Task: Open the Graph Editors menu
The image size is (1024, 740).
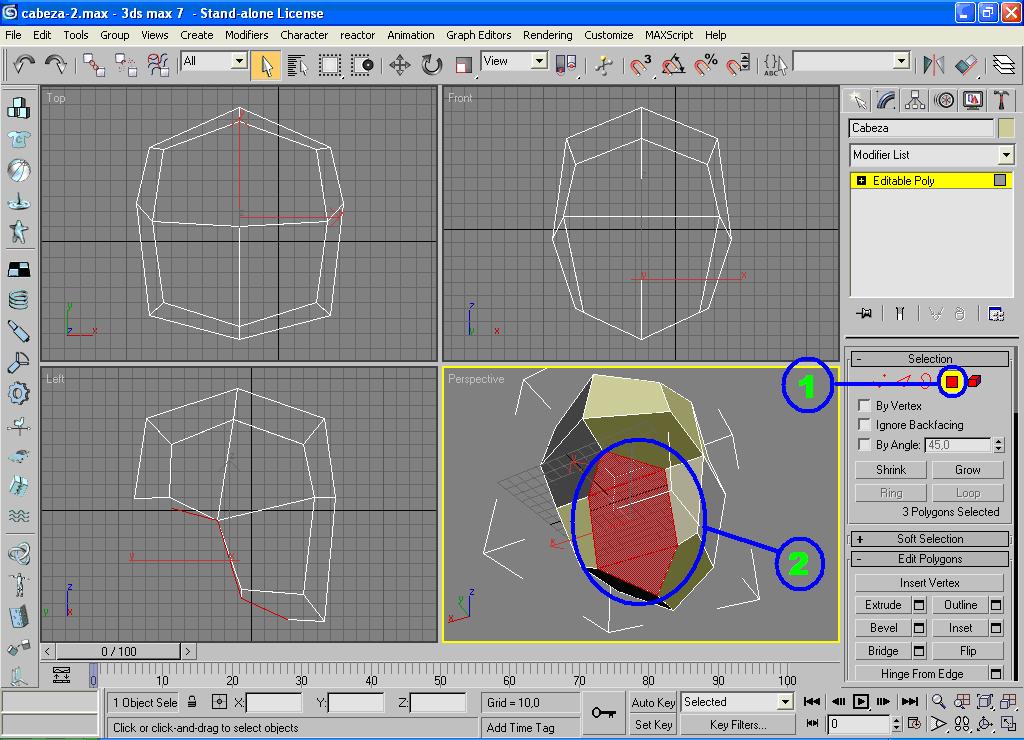Action: [478, 35]
